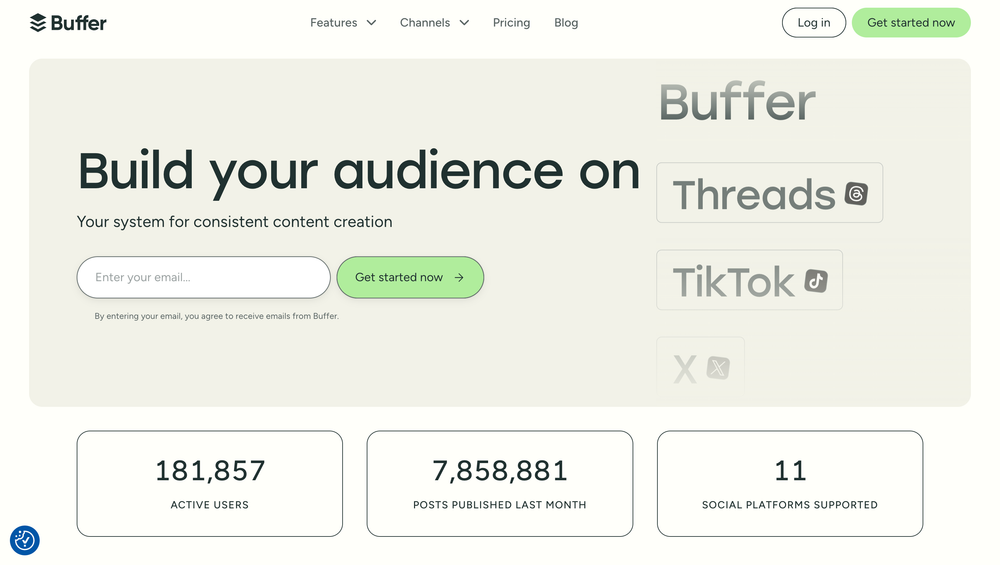
Task: Expand the Features dropdown chevron
Action: pos(371,23)
